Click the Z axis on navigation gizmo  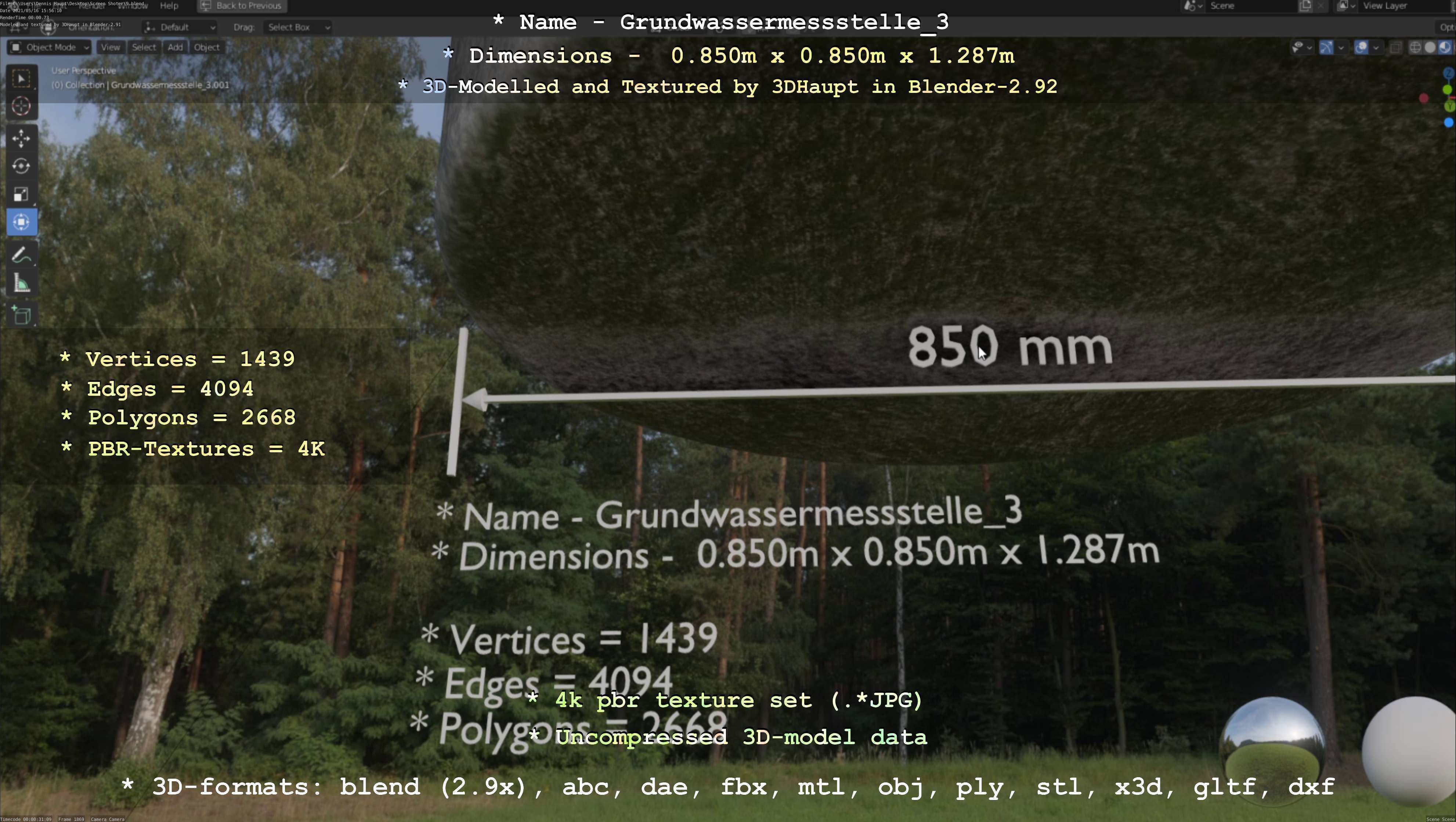coord(1449,73)
